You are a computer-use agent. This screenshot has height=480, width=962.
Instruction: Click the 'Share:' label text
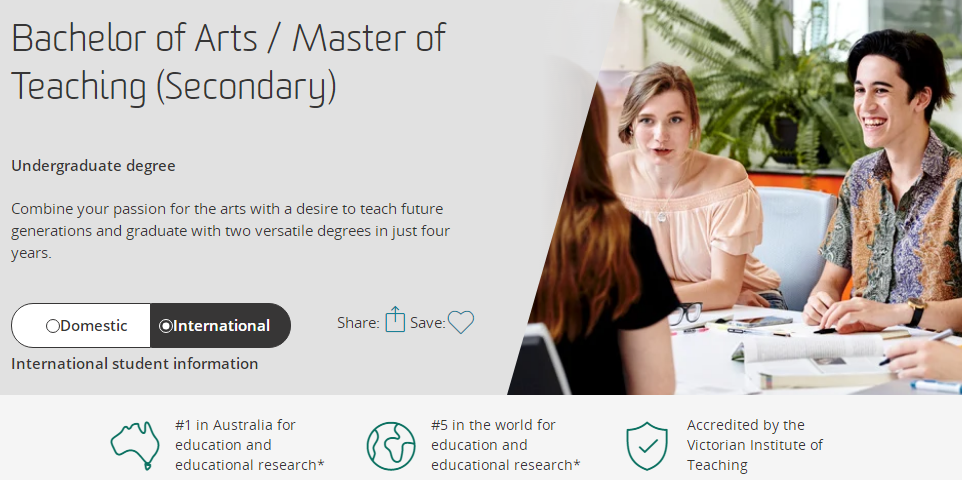tap(358, 323)
